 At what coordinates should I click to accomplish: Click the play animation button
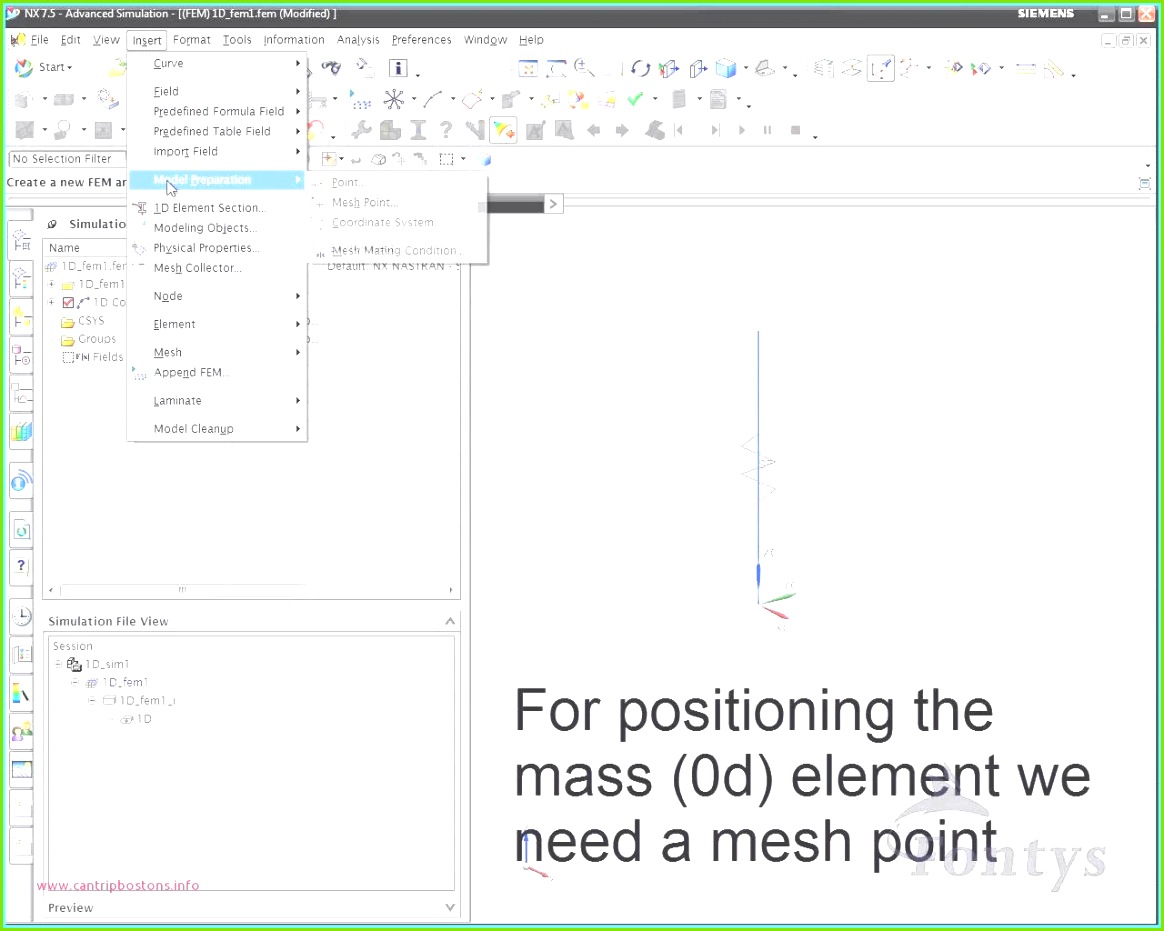(x=741, y=130)
